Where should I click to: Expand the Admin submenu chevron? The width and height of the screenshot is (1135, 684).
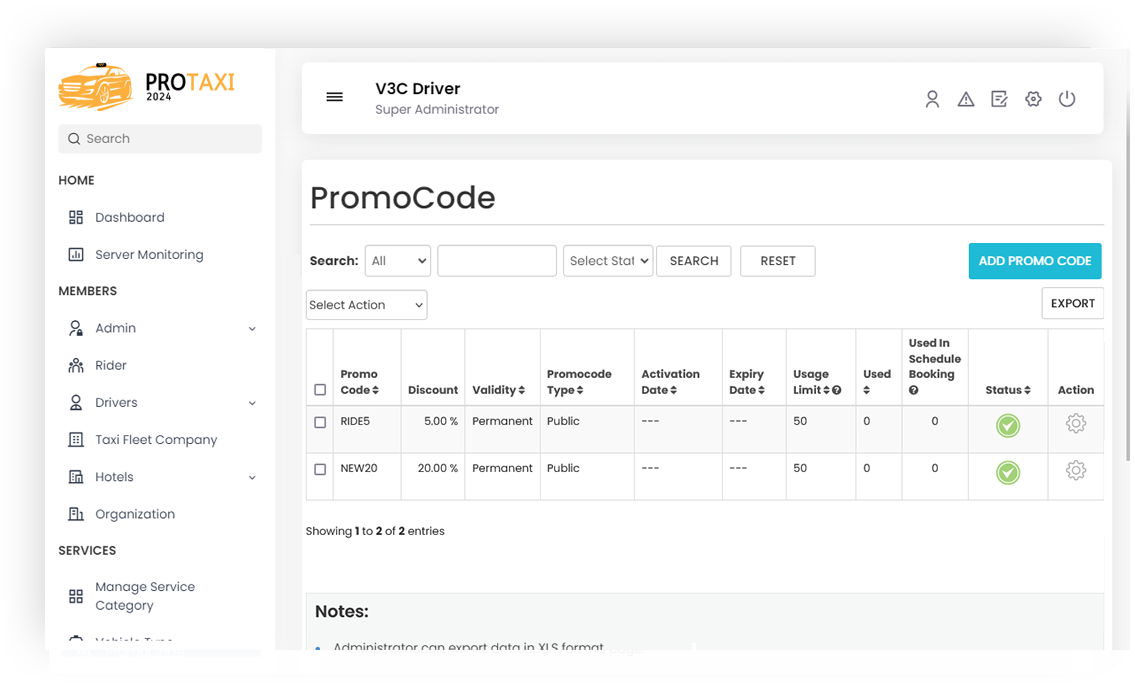coord(252,329)
